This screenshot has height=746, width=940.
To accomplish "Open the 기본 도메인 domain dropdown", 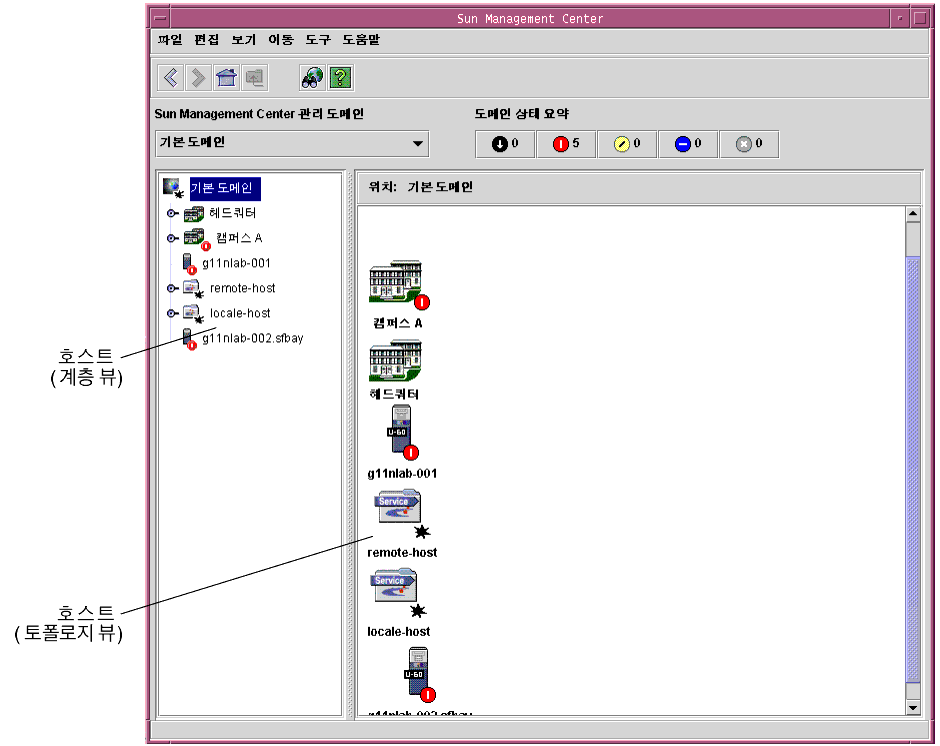I will pos(292,143).
